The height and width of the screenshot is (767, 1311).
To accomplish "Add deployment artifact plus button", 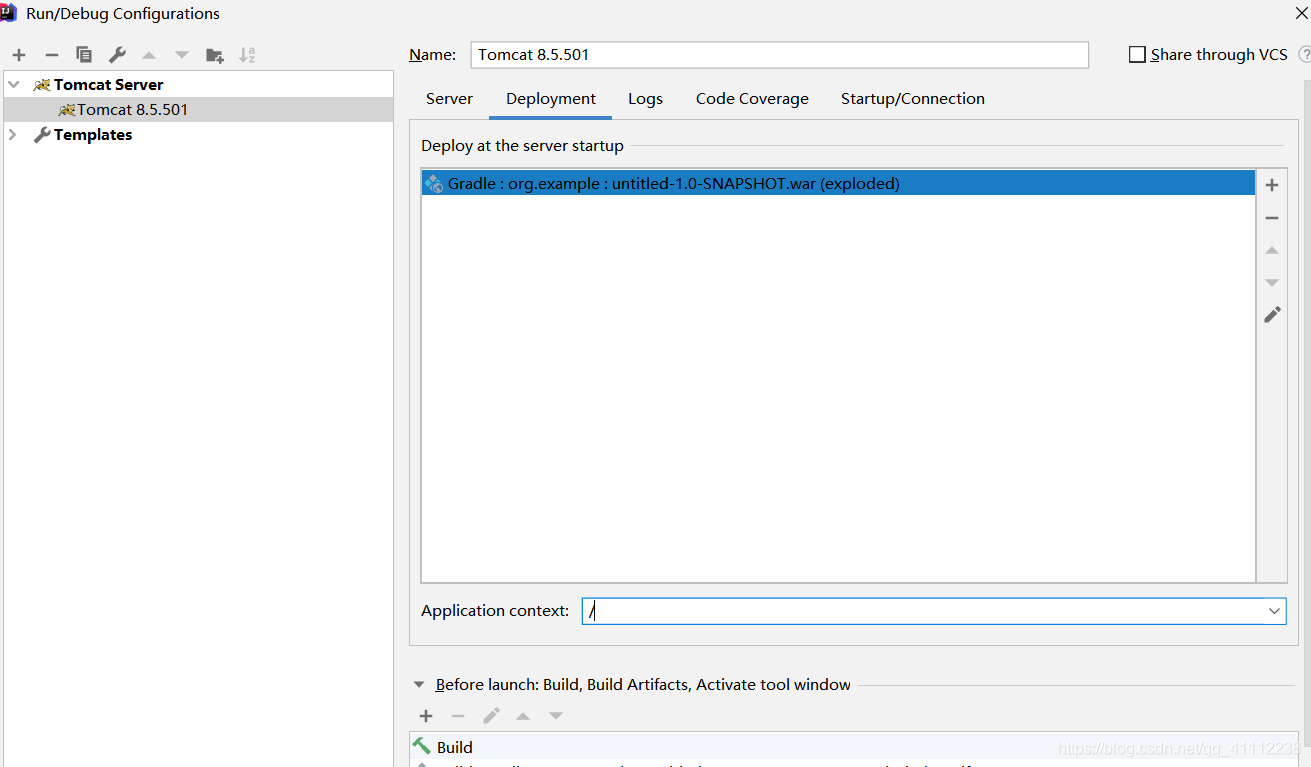I will [1272, 185].
